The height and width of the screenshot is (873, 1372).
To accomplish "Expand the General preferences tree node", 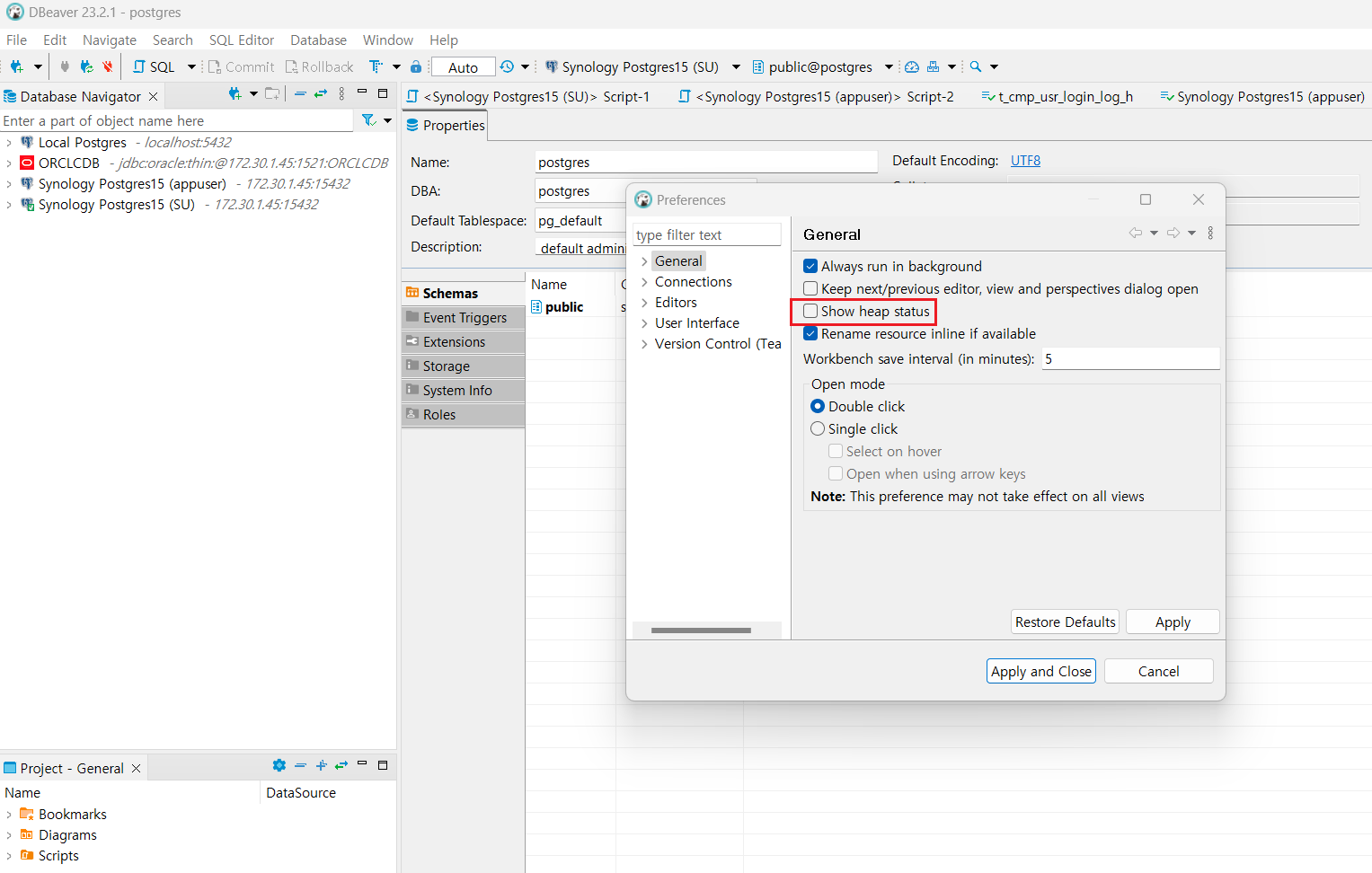I will tap(644, 261).
